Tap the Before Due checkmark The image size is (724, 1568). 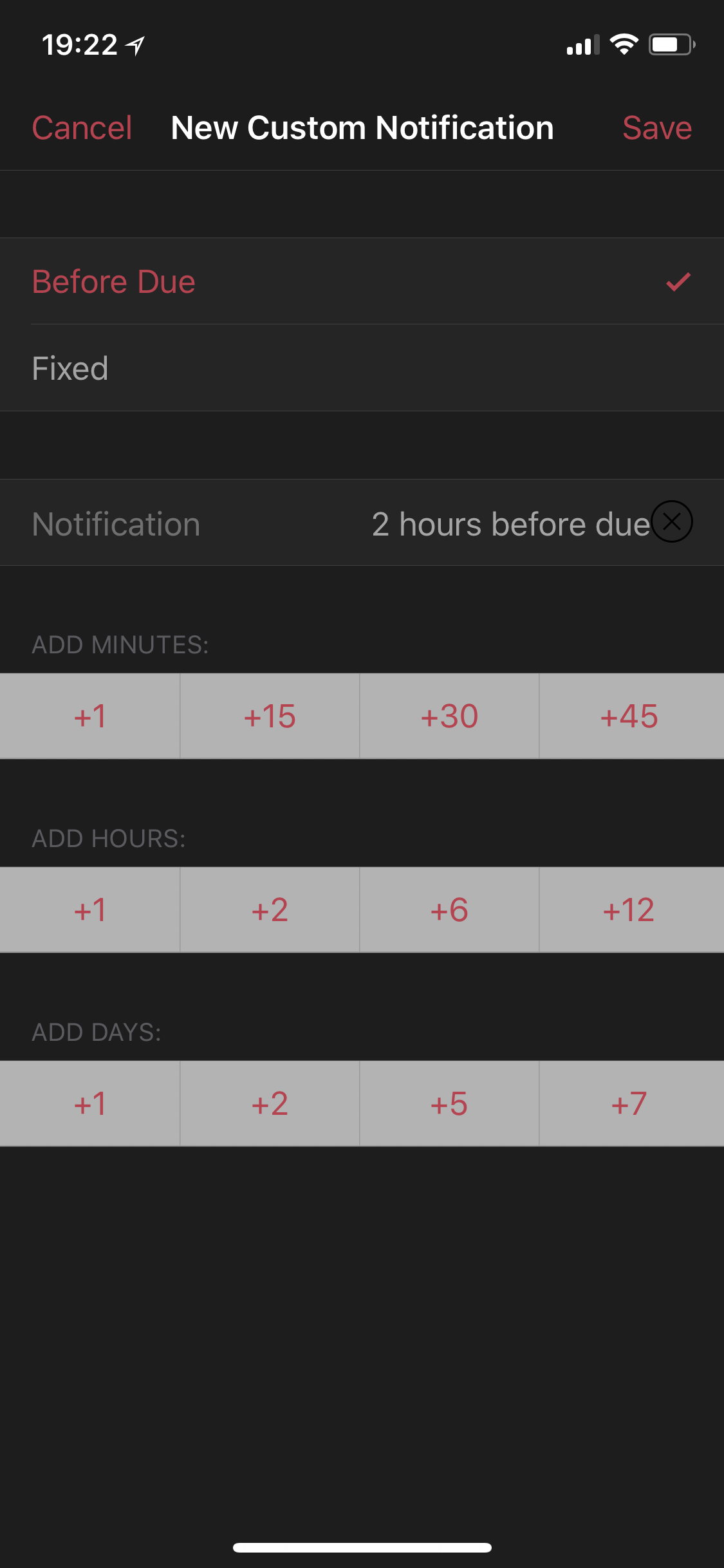678,282
